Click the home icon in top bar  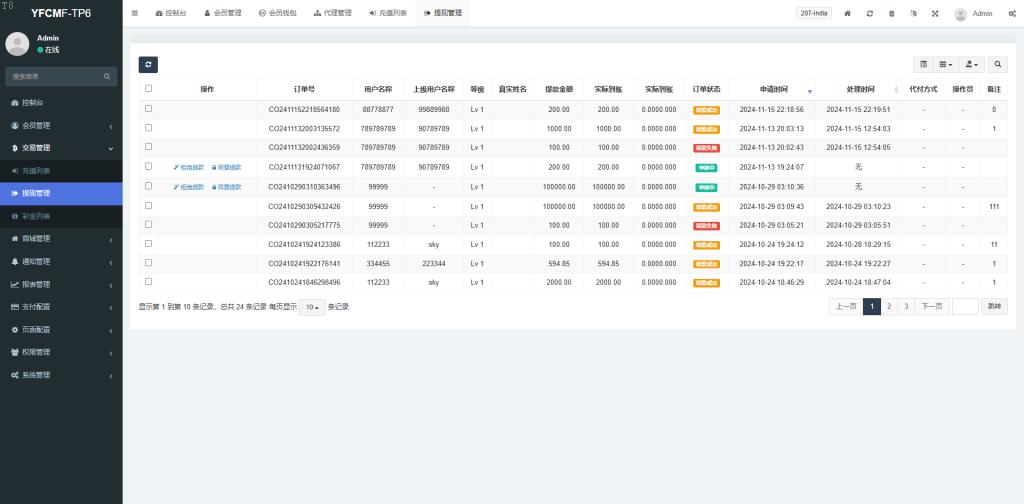coord(847,14)
